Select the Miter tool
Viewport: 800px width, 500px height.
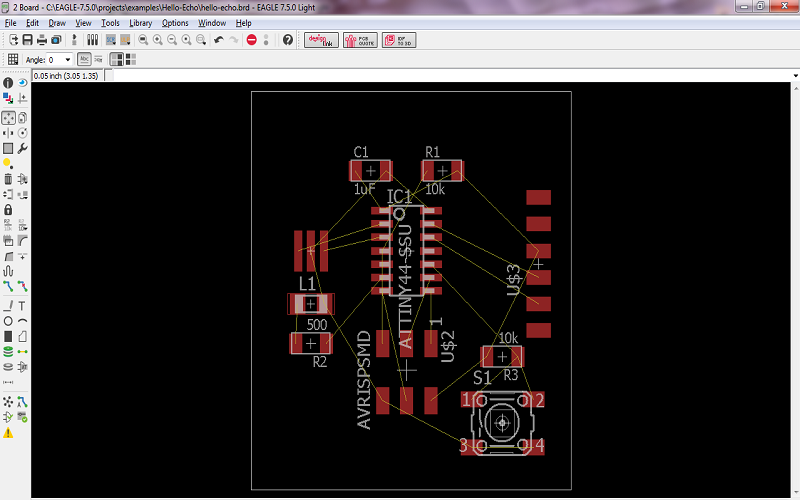pyautogui.click(x=22, y=240)
